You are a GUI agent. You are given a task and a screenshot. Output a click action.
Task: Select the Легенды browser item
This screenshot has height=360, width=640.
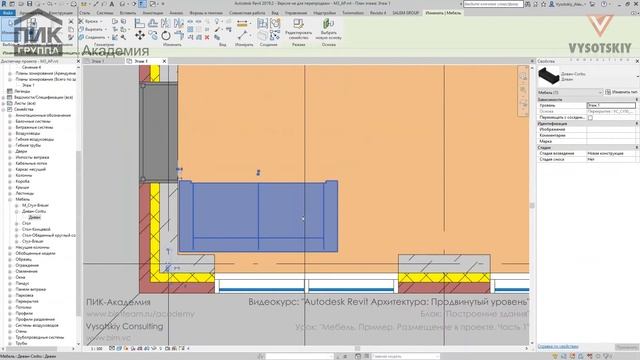coord(22,91)
